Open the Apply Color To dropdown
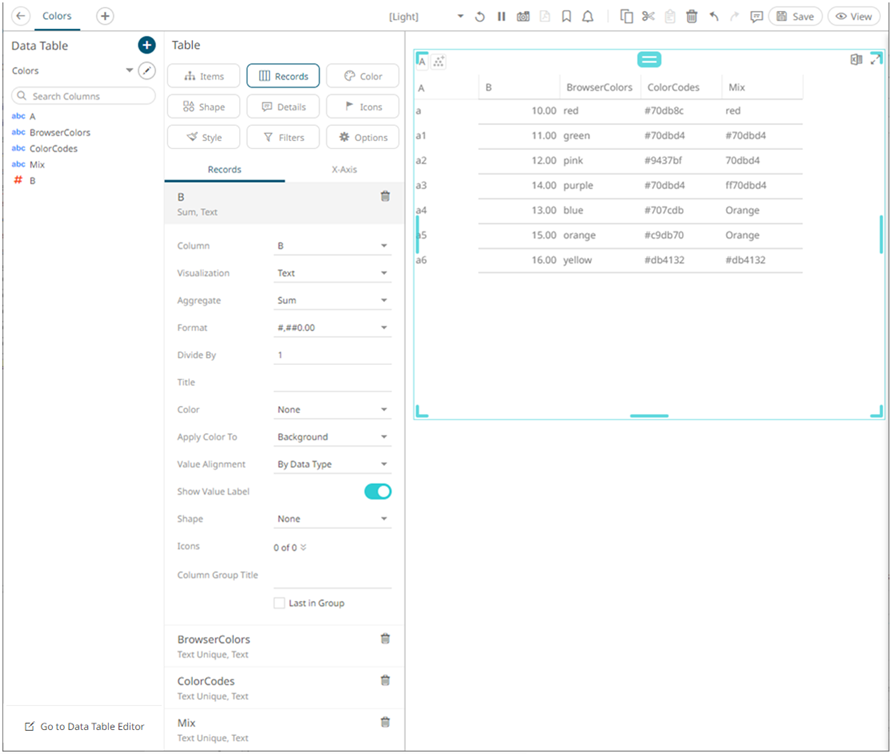 [x=332, y=437]
